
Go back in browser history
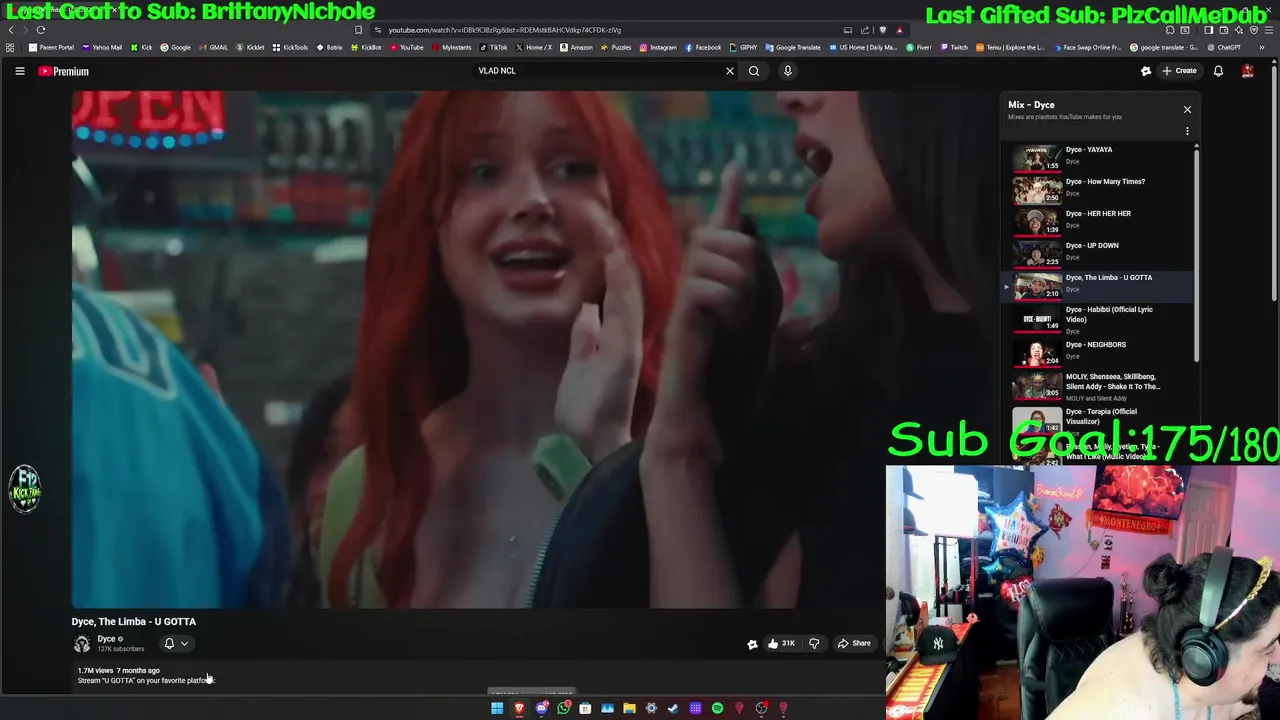pyautogui.click(x=11, y=30)
